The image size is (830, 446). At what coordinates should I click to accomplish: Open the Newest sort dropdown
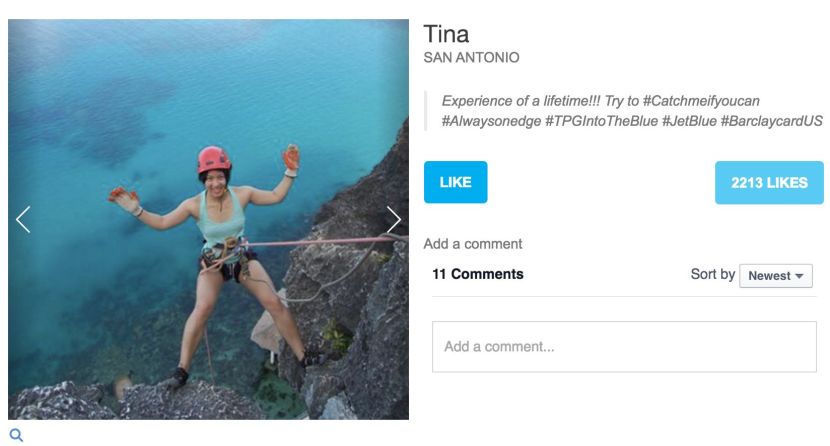click(x=775, y=276)
